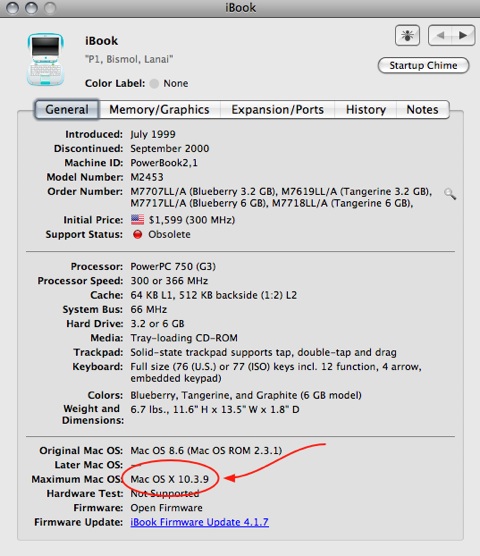Viewport: 480px width, 556px height.
Task: Switch to the History tab
Action: point(366,110)
